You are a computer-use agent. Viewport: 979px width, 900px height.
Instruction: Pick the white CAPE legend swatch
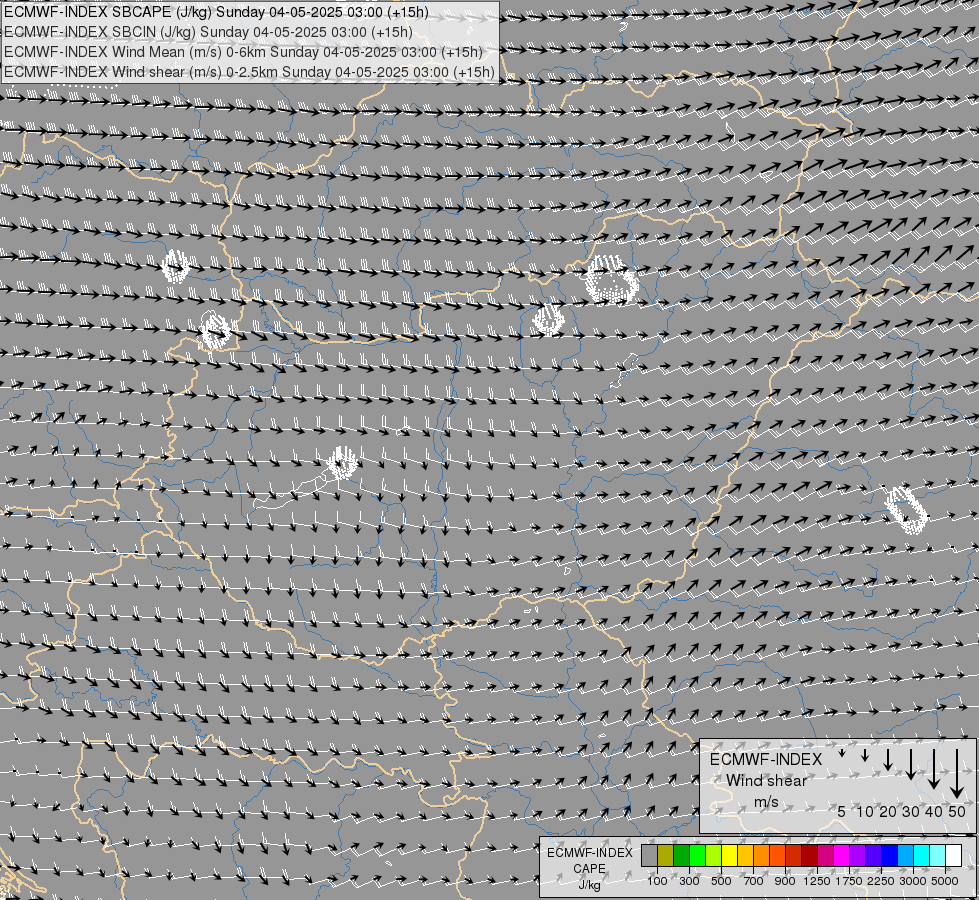[x=954, y=856]
